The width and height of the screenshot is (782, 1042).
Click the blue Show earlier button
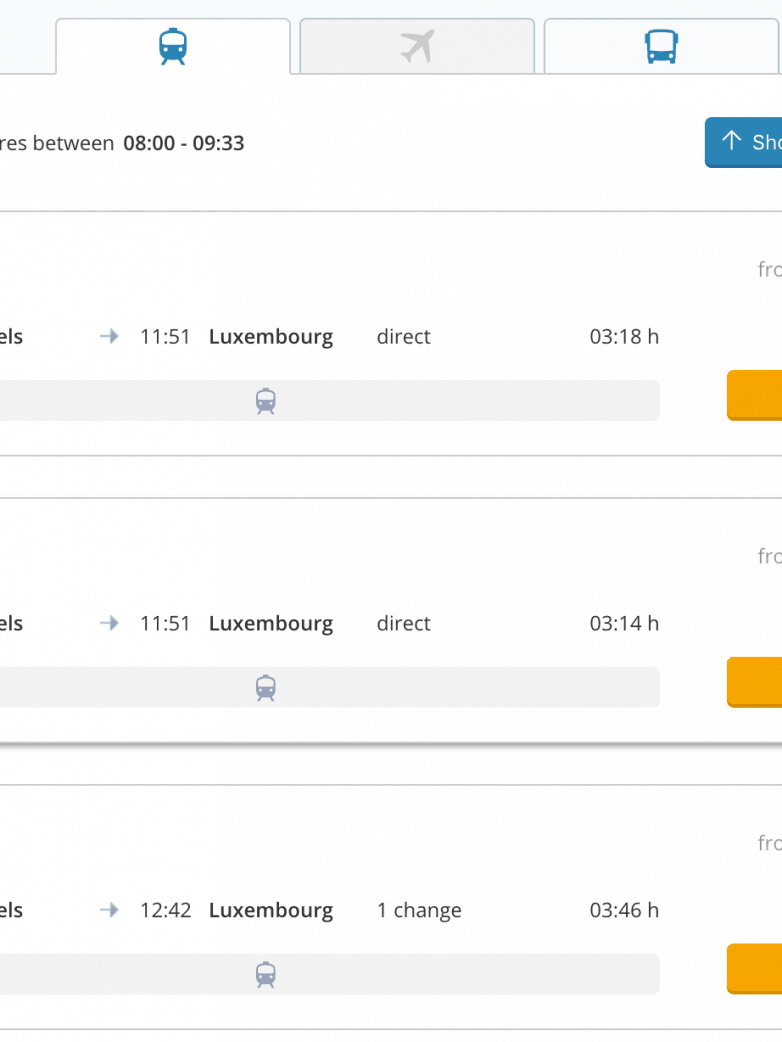pos(744,143)
